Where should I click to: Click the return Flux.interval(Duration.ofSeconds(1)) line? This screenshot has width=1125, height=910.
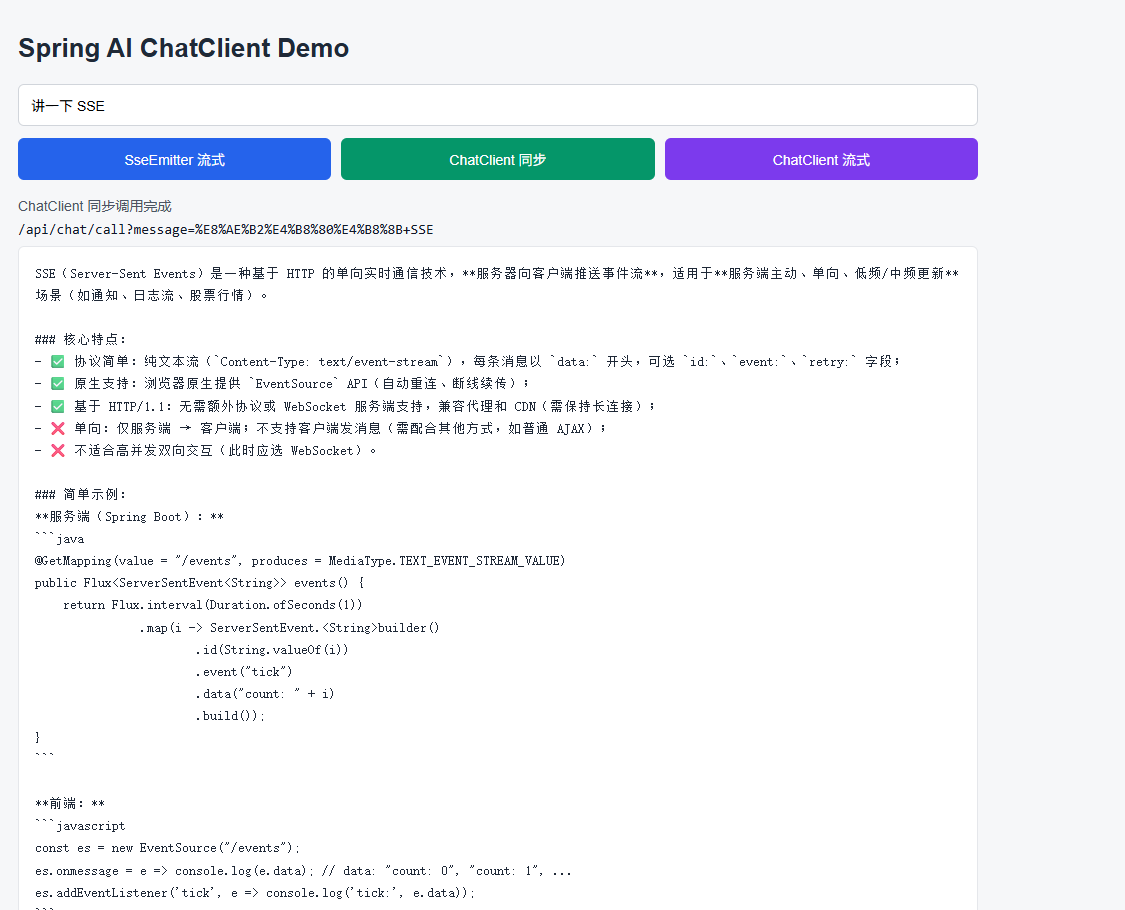pos(212,605)
